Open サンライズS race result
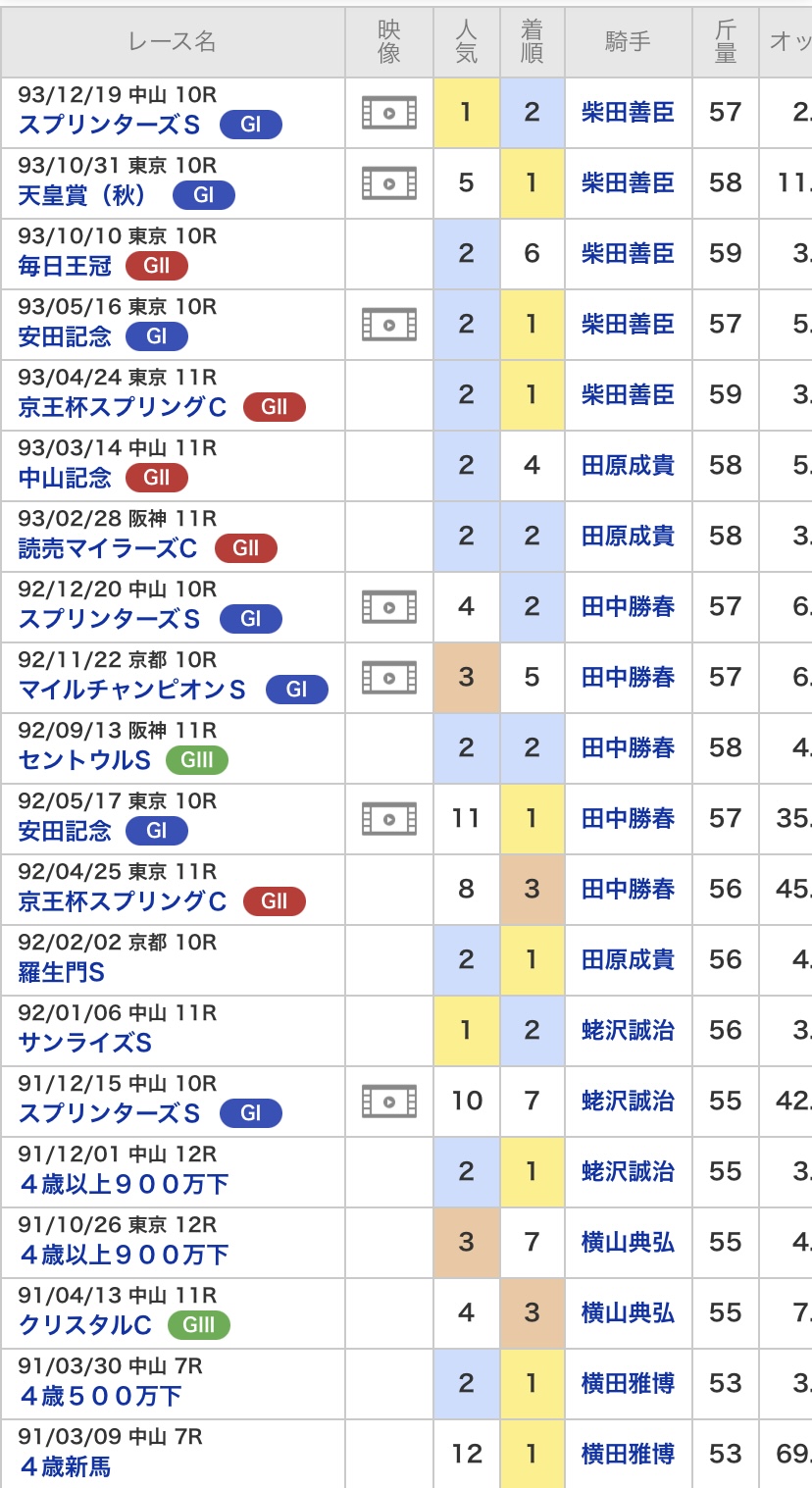 (84, 1043)
